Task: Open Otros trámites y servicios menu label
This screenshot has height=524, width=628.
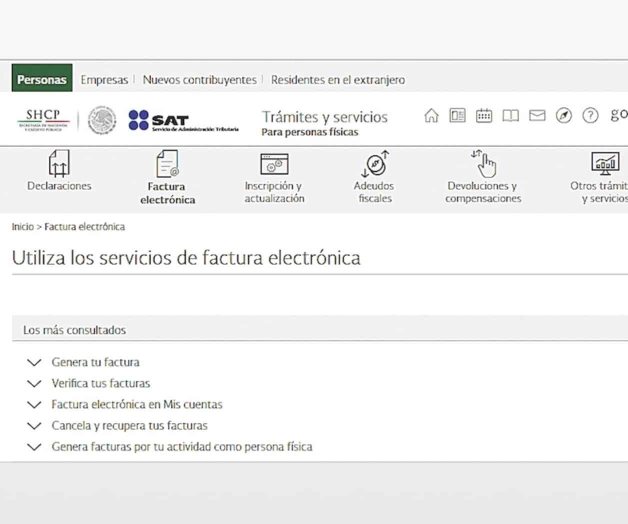Action: click(599, 192)
